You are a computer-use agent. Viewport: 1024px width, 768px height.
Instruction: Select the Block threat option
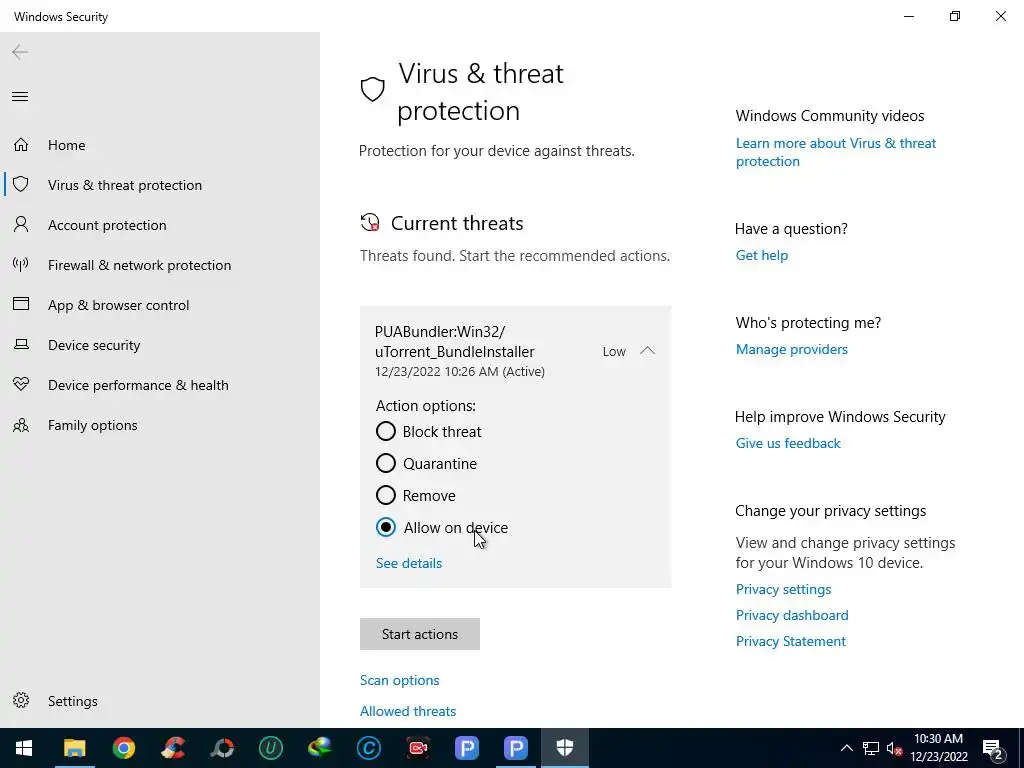[x=428, y=432]
